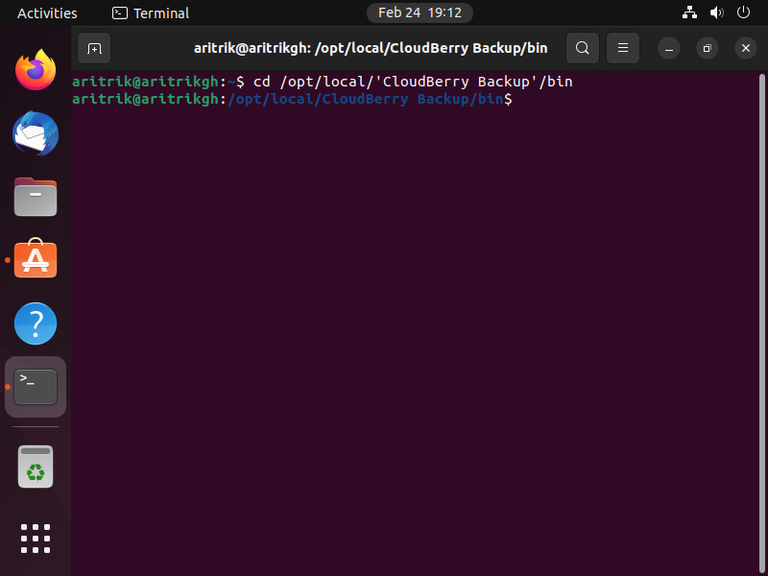Open the clock and calendar panel
768x576 pixels.
pos(420,13)
